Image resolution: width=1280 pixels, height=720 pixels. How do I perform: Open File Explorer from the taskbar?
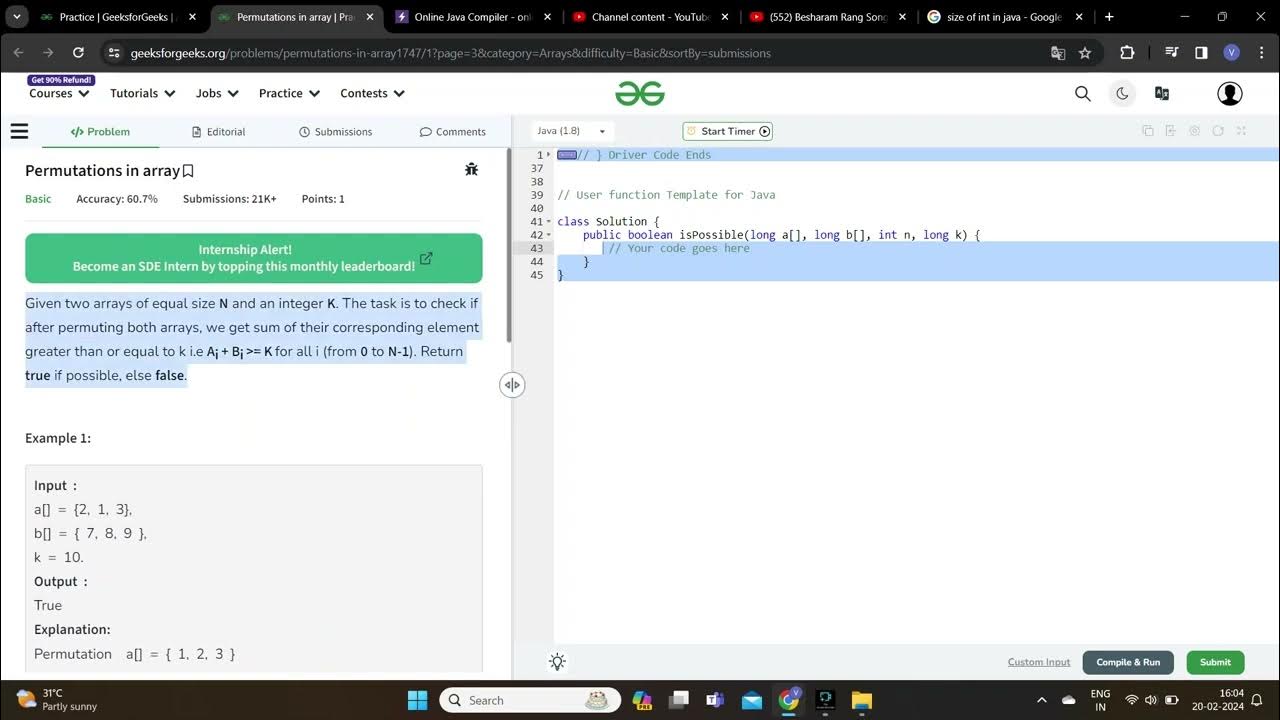[862, 700]
